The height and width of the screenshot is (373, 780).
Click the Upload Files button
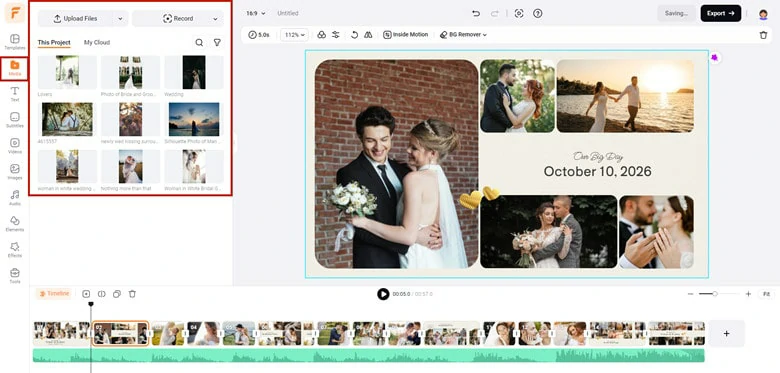pos(76,18)
